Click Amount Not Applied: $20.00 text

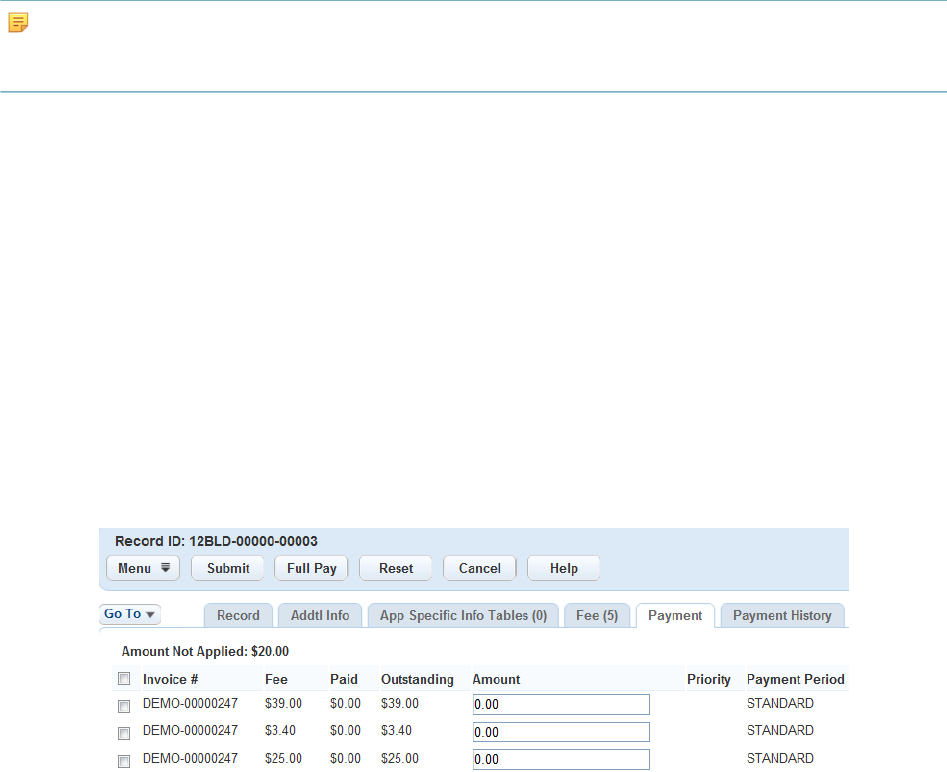coord(205,652)
